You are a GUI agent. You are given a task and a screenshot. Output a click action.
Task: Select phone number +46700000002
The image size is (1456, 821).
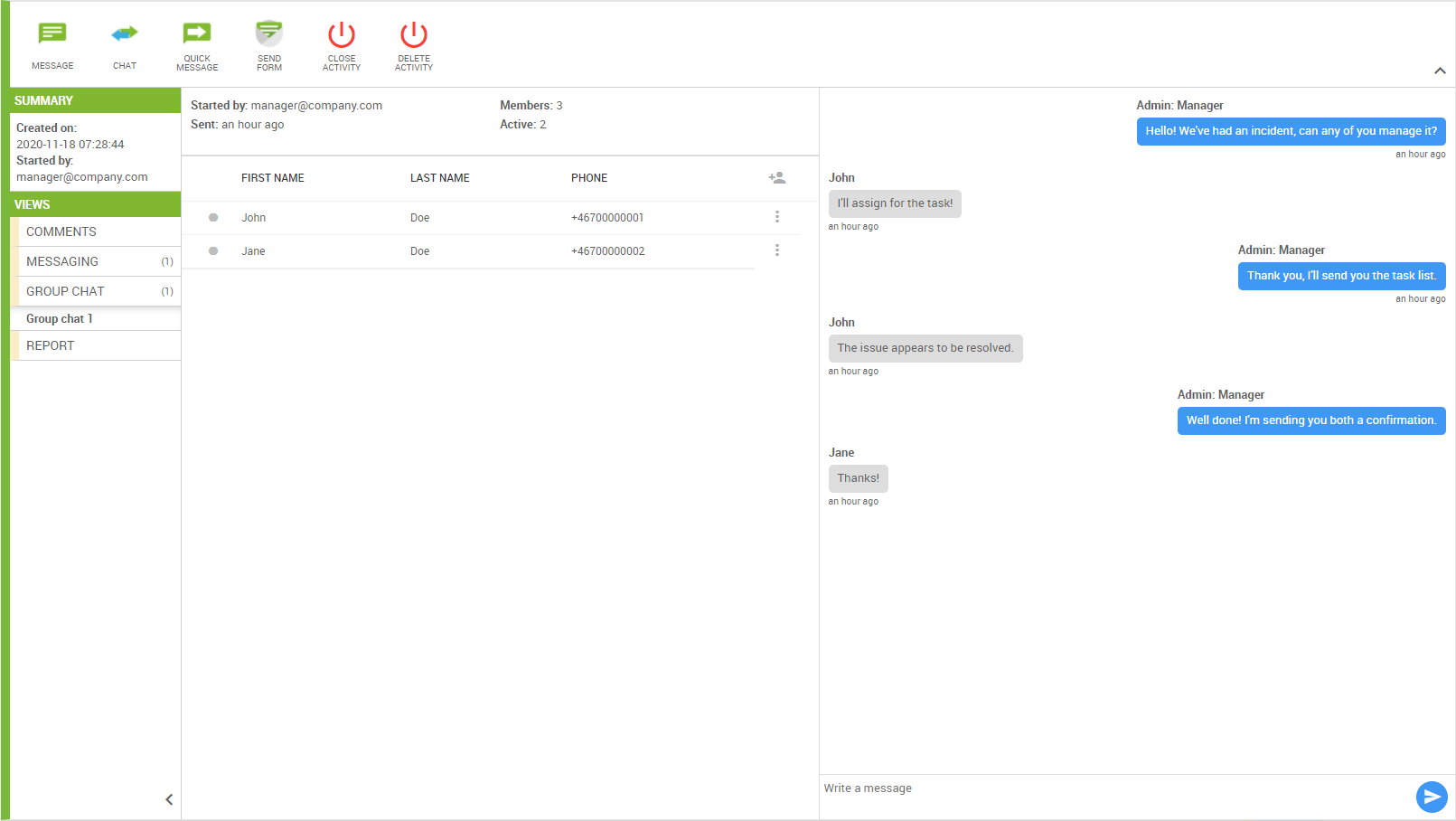pyautogui.click(x=608, y=251)
